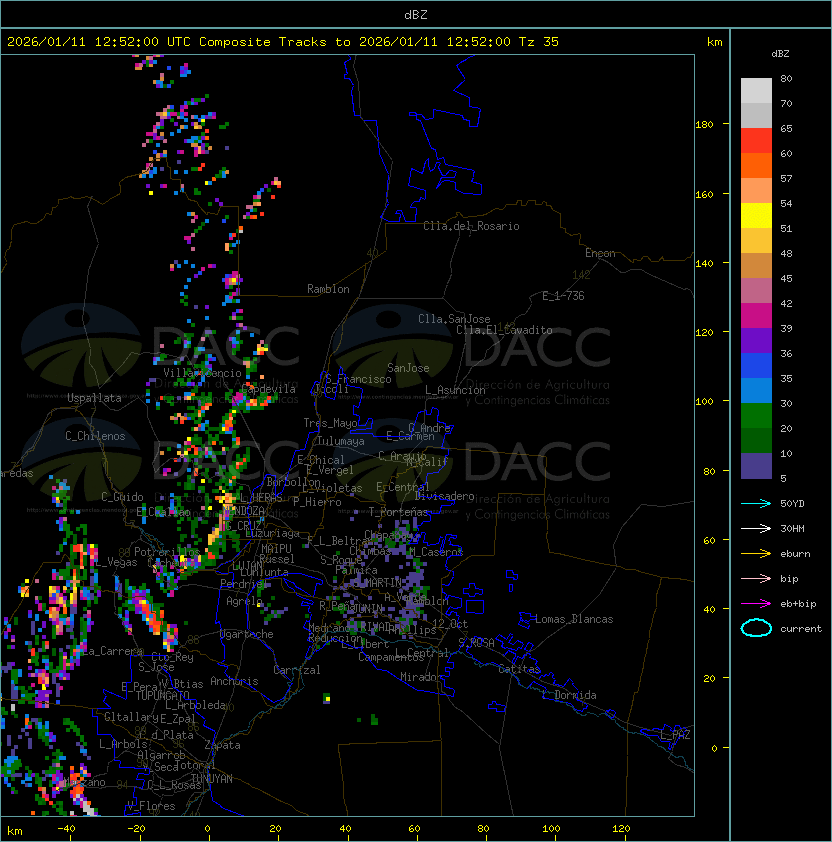The image size is (832, 842).
Task: Click the 'Carrizal' map label
Action: [x=297, y=670]
